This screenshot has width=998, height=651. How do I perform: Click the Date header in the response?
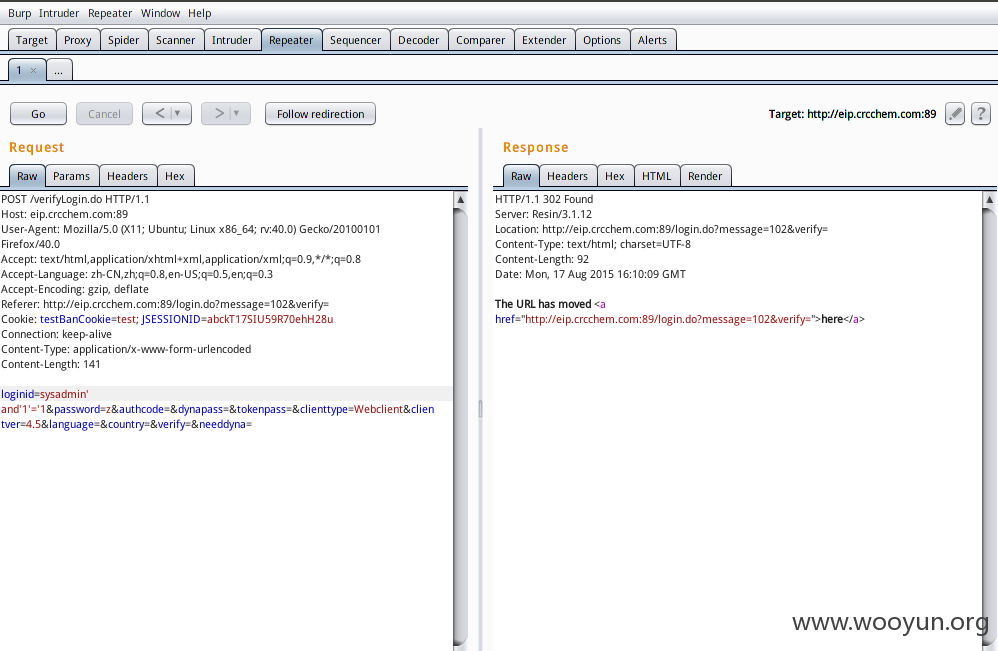point(591,274)
